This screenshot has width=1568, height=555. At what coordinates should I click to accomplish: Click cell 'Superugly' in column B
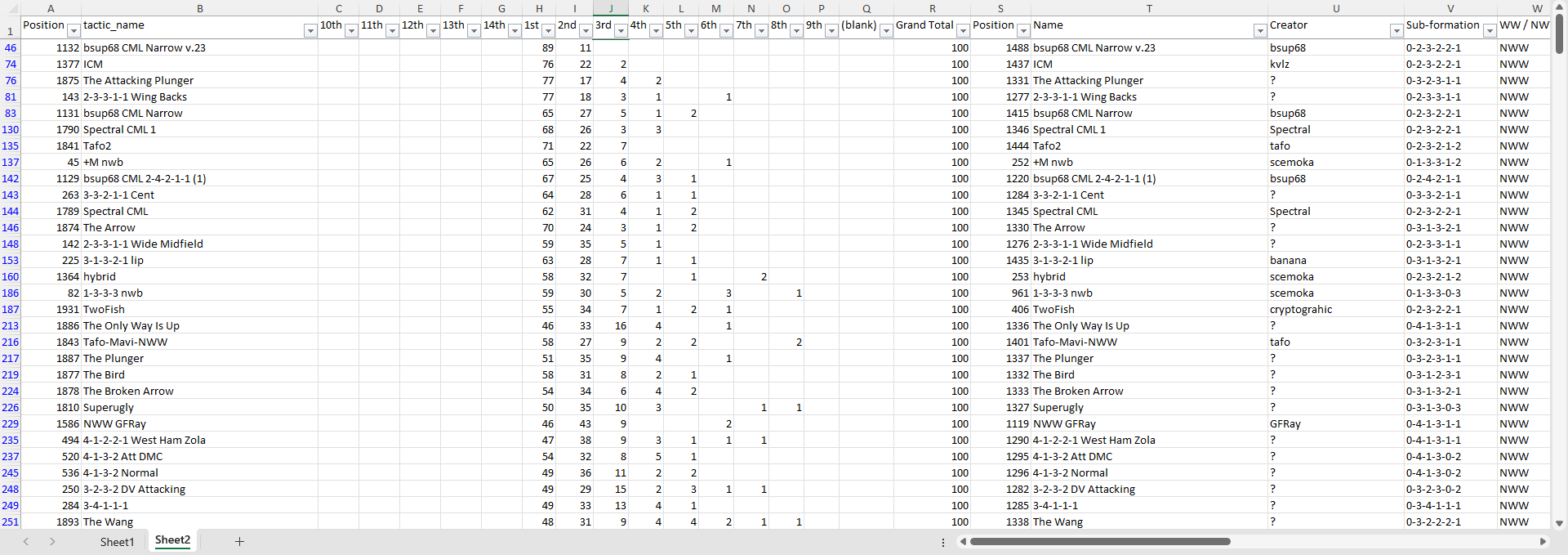[x=200, y=407]
